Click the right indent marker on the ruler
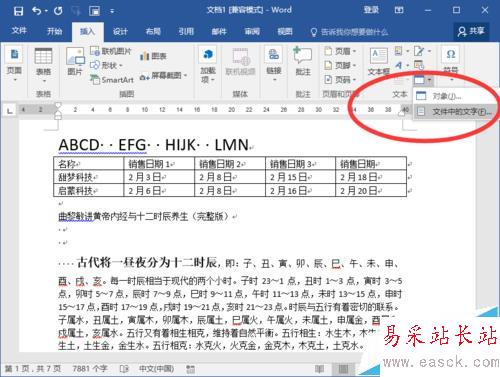Image resolution: width=500 pixels, height=377 pixels. pos(402,113)
